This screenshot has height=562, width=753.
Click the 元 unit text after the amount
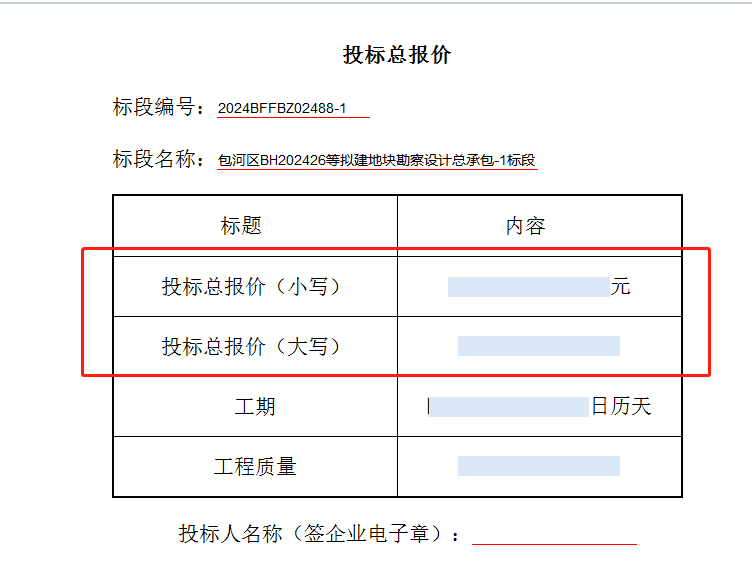[621, 287]
